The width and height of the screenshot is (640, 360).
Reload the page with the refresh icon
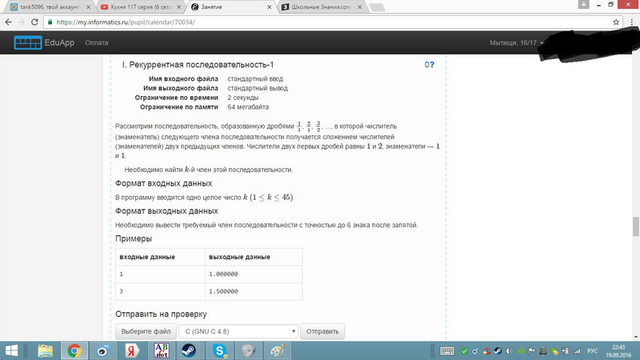pos(35,22)
